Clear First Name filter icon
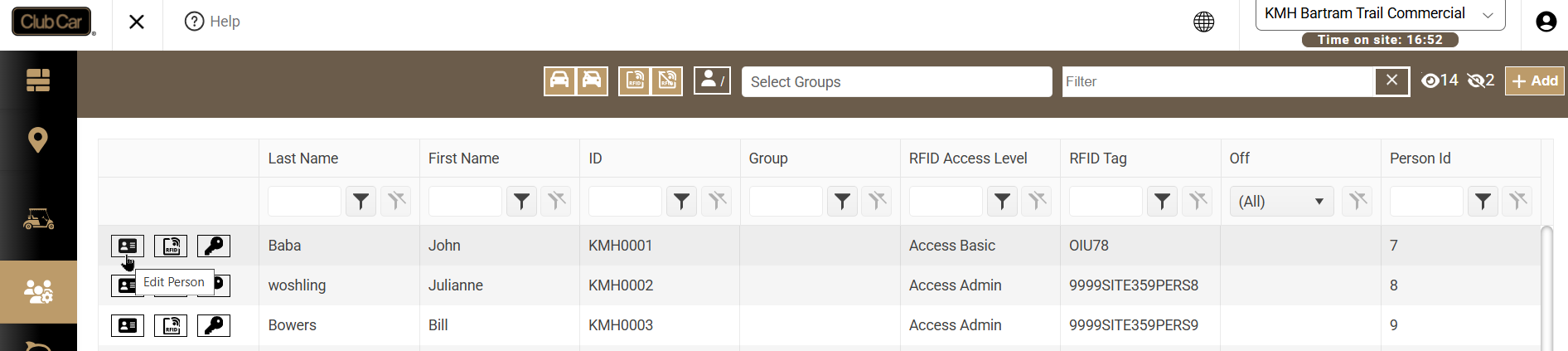Image resolution: width=1568 pixels, height=351 pixels. click(556, 202)
